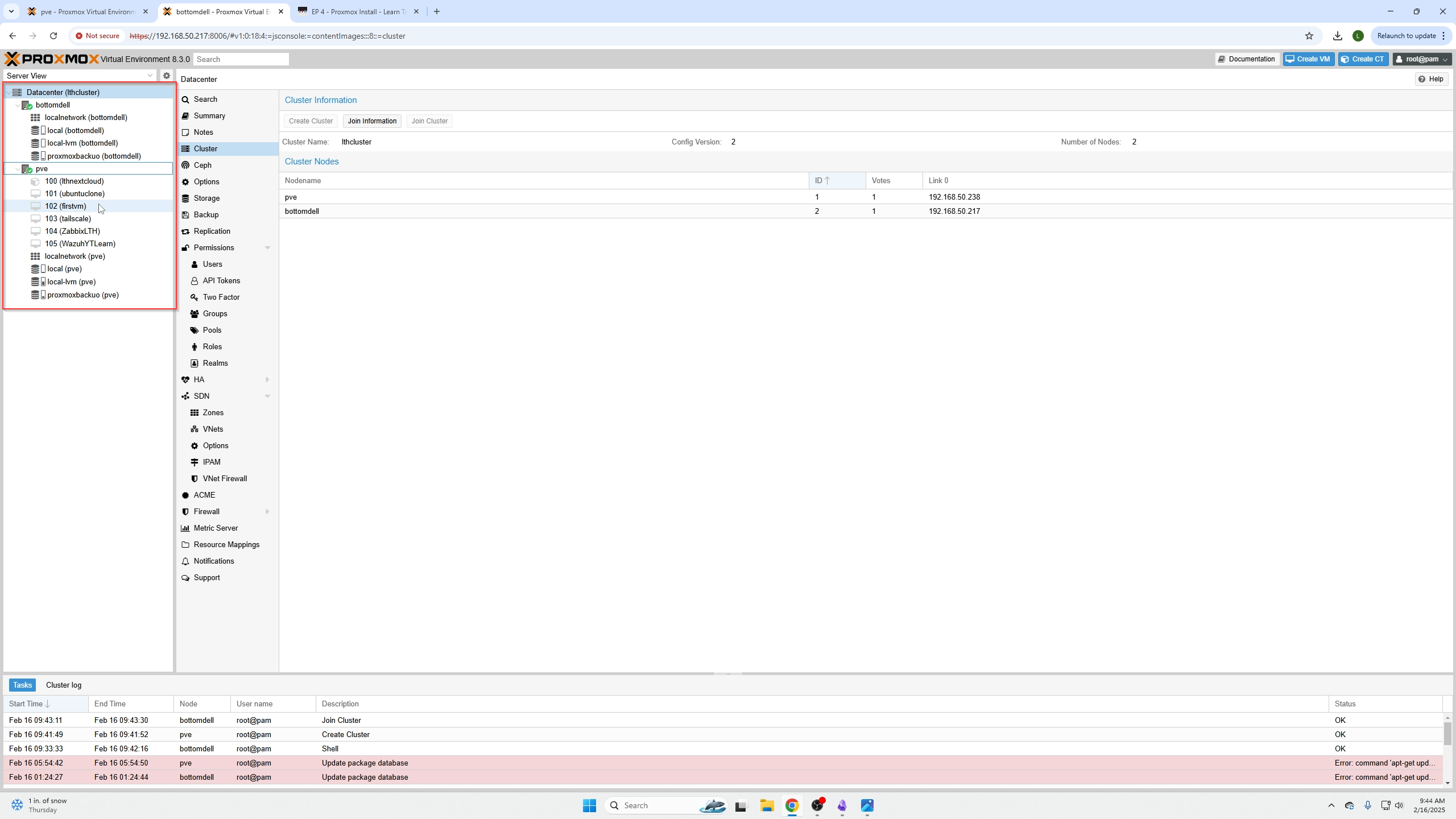Click the ACME certificate icon
The height and width of the screenshot is (819, 1456).
(185, 495)
